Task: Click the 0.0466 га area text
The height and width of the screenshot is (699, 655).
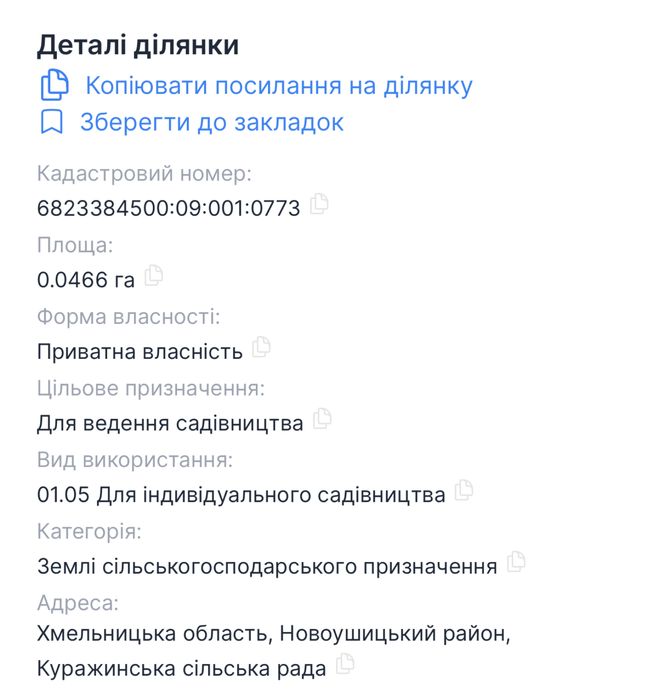Action: (x=85, y=280)
